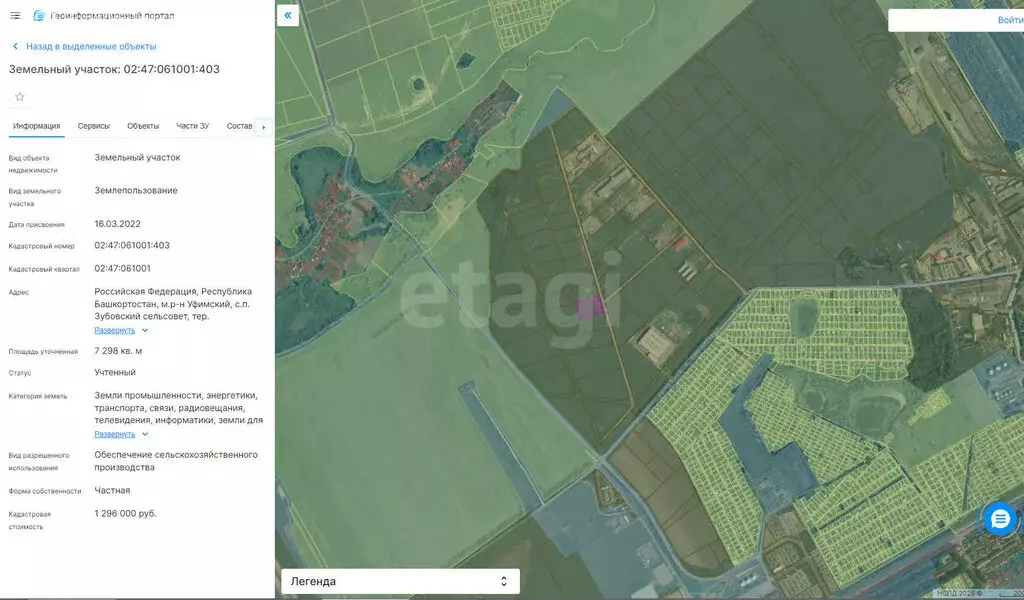Expand the land category description

point(114,434)
